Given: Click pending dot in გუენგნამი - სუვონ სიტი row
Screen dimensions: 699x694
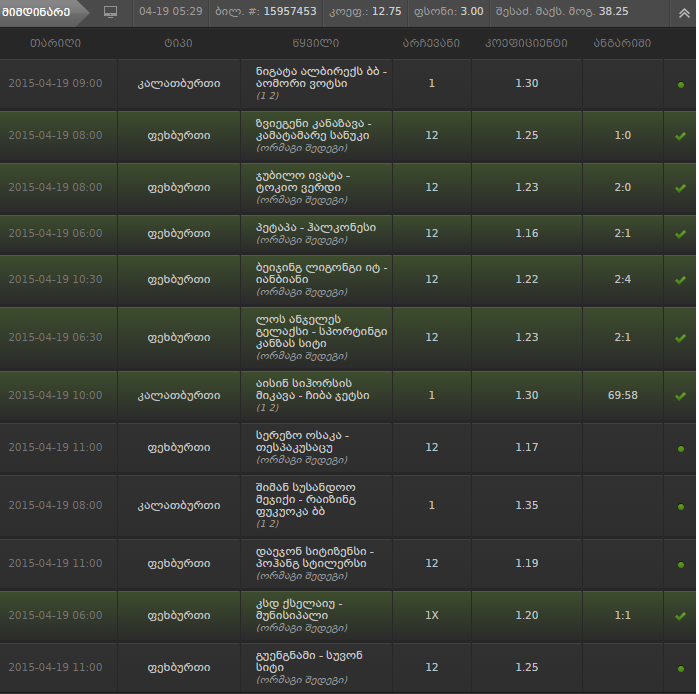Looking at the screenshot, I should (680, 669).
